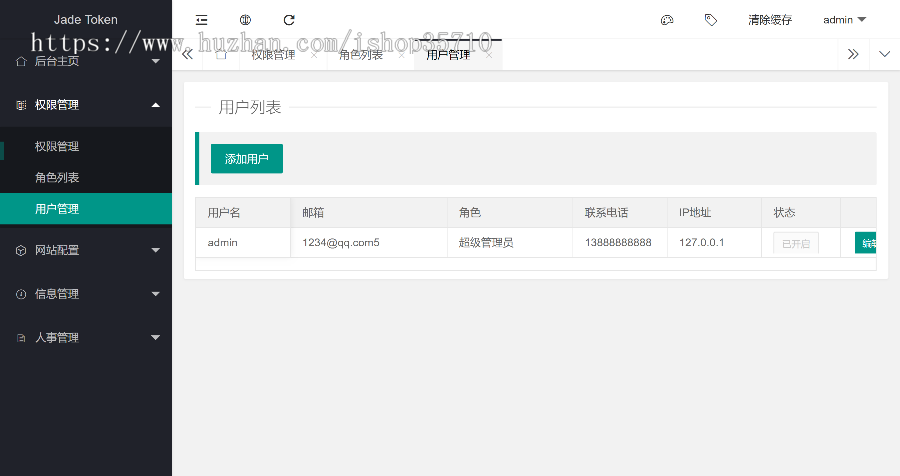Open the theme palette icon
Screen dimensions: 900x476
[x=667, y=20]
